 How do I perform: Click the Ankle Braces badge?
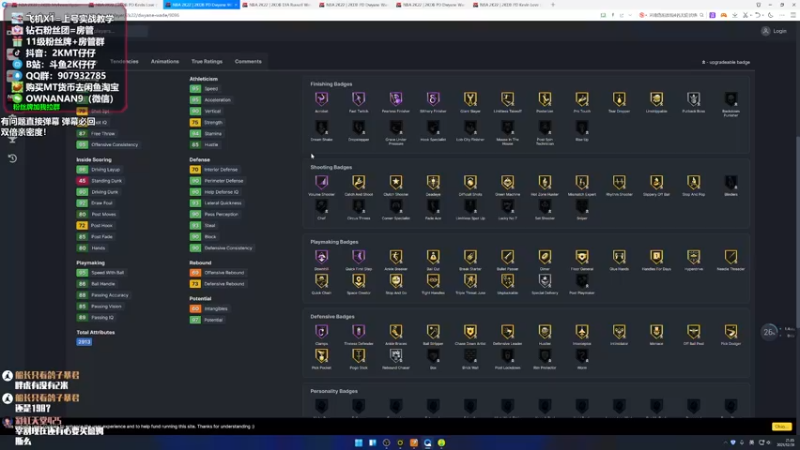[396, 331]
